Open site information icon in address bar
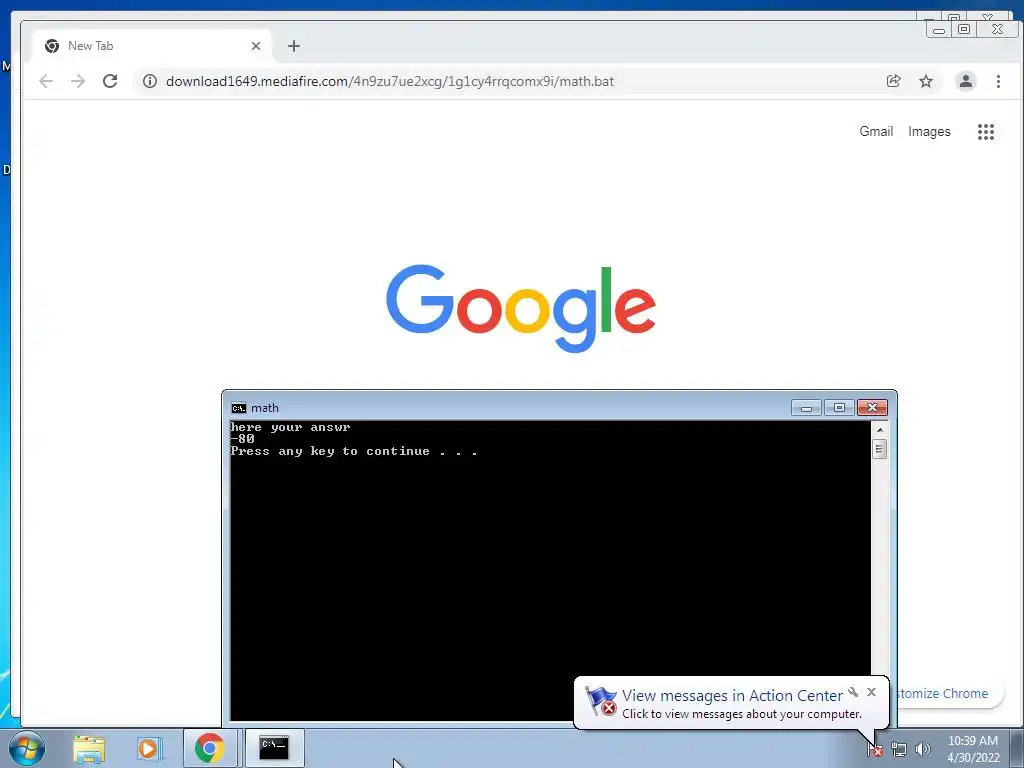The image size is (1024, 768). tap(150, 81)
